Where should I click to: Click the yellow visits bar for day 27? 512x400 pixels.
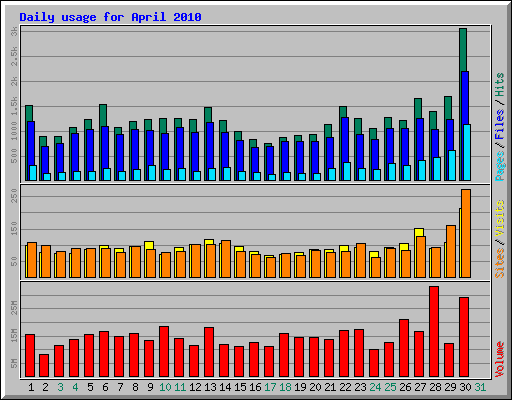pyautogui.click(x=419, y=232)
